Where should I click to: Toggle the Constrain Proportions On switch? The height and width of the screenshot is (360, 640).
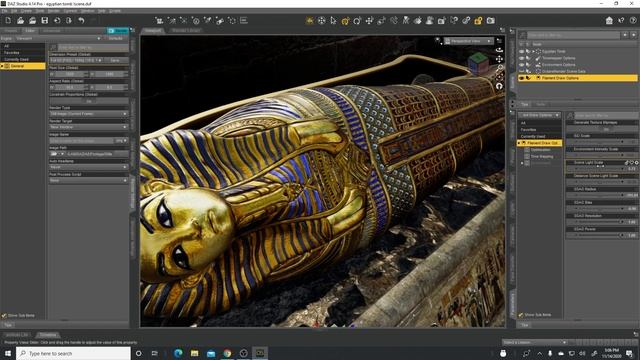(x=89, y=101)
